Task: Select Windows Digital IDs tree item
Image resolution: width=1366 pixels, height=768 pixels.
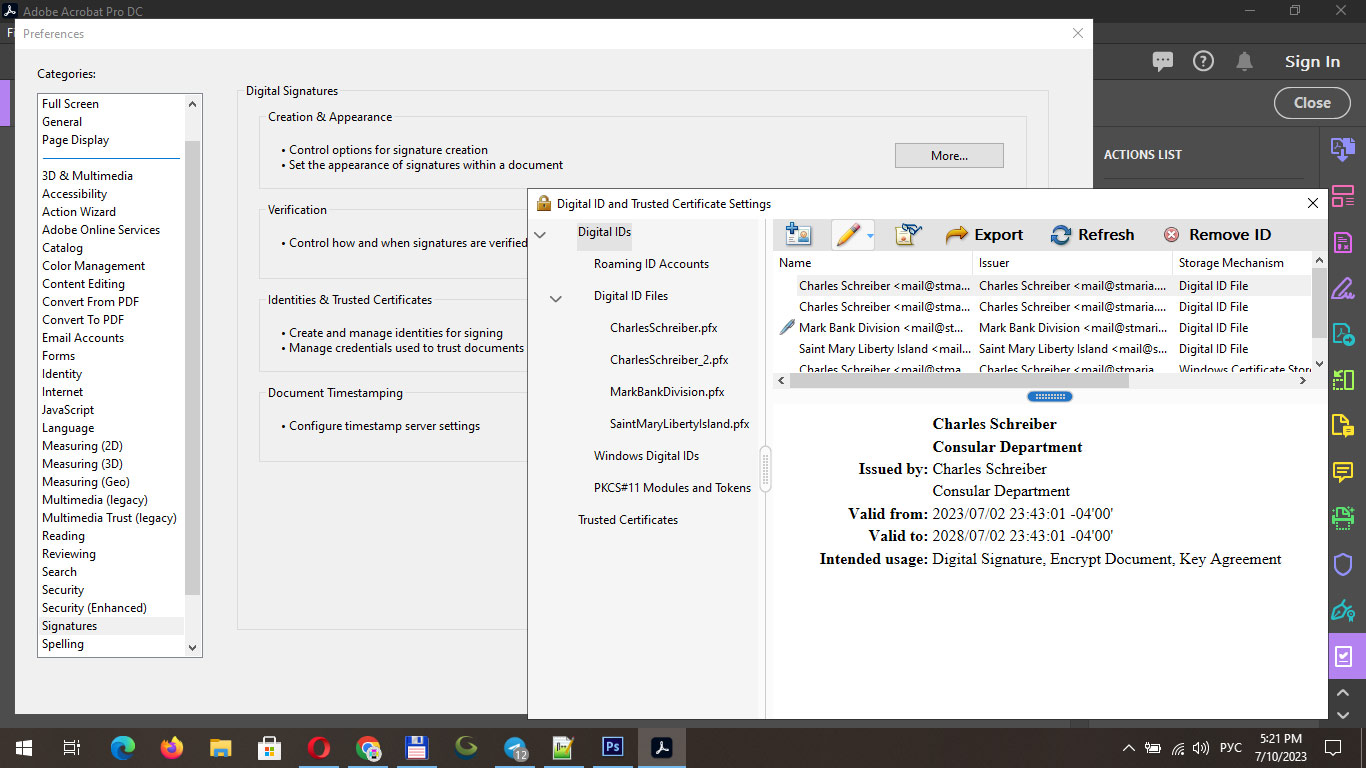Action: click(646, 456)
